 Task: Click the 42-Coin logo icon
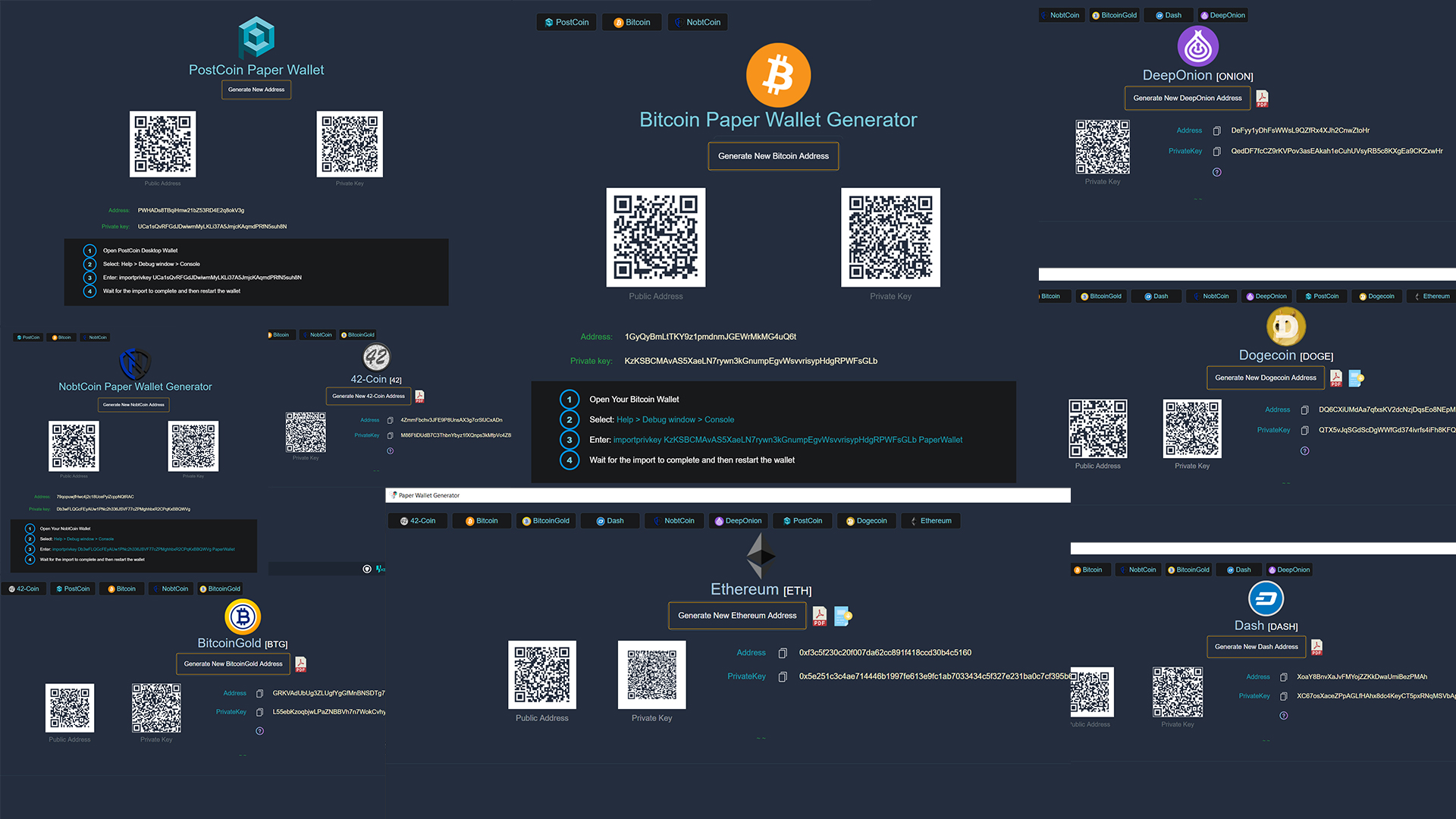[375, 356]
